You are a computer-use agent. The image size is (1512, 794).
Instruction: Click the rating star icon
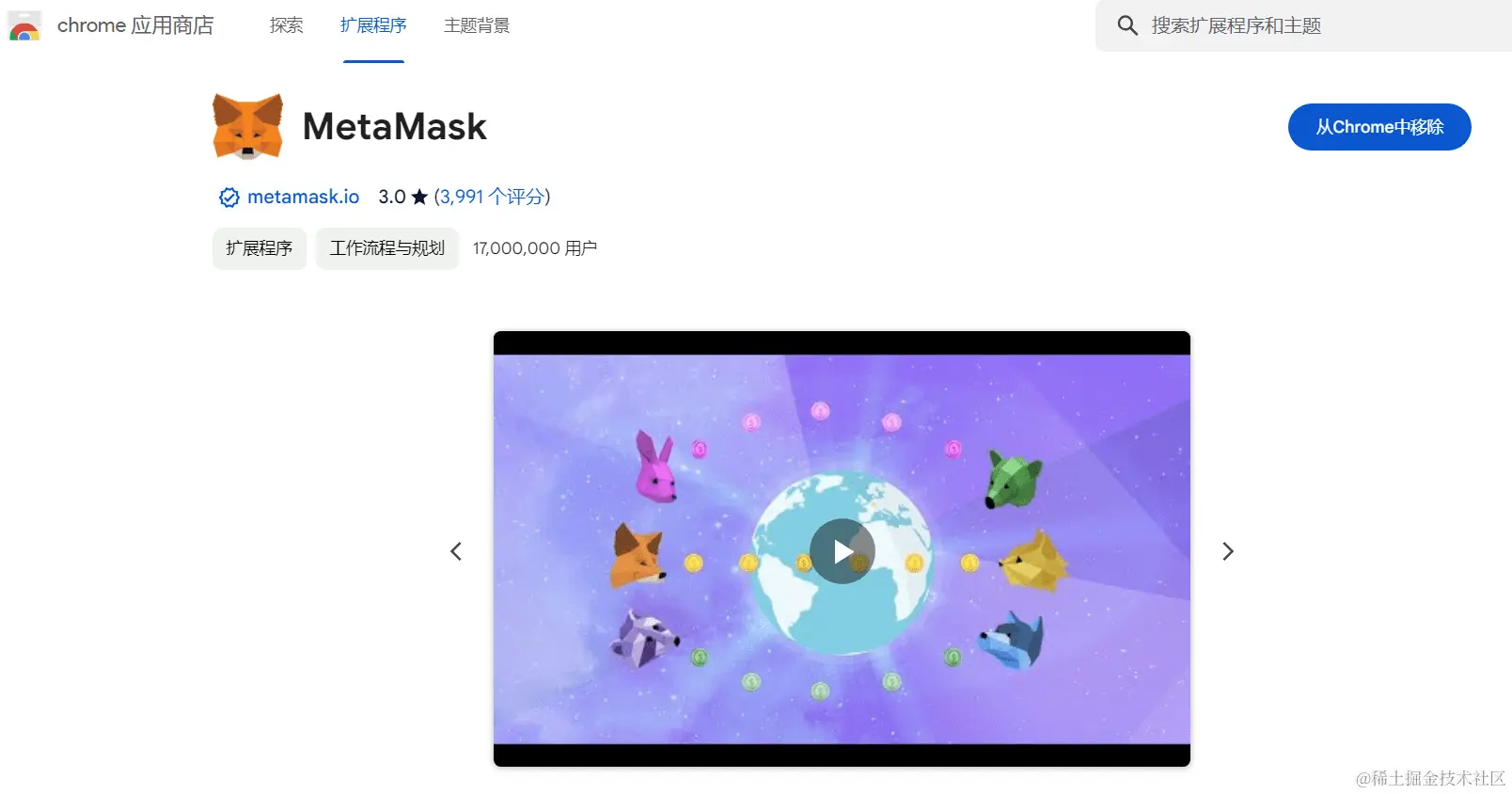(419, 197)
